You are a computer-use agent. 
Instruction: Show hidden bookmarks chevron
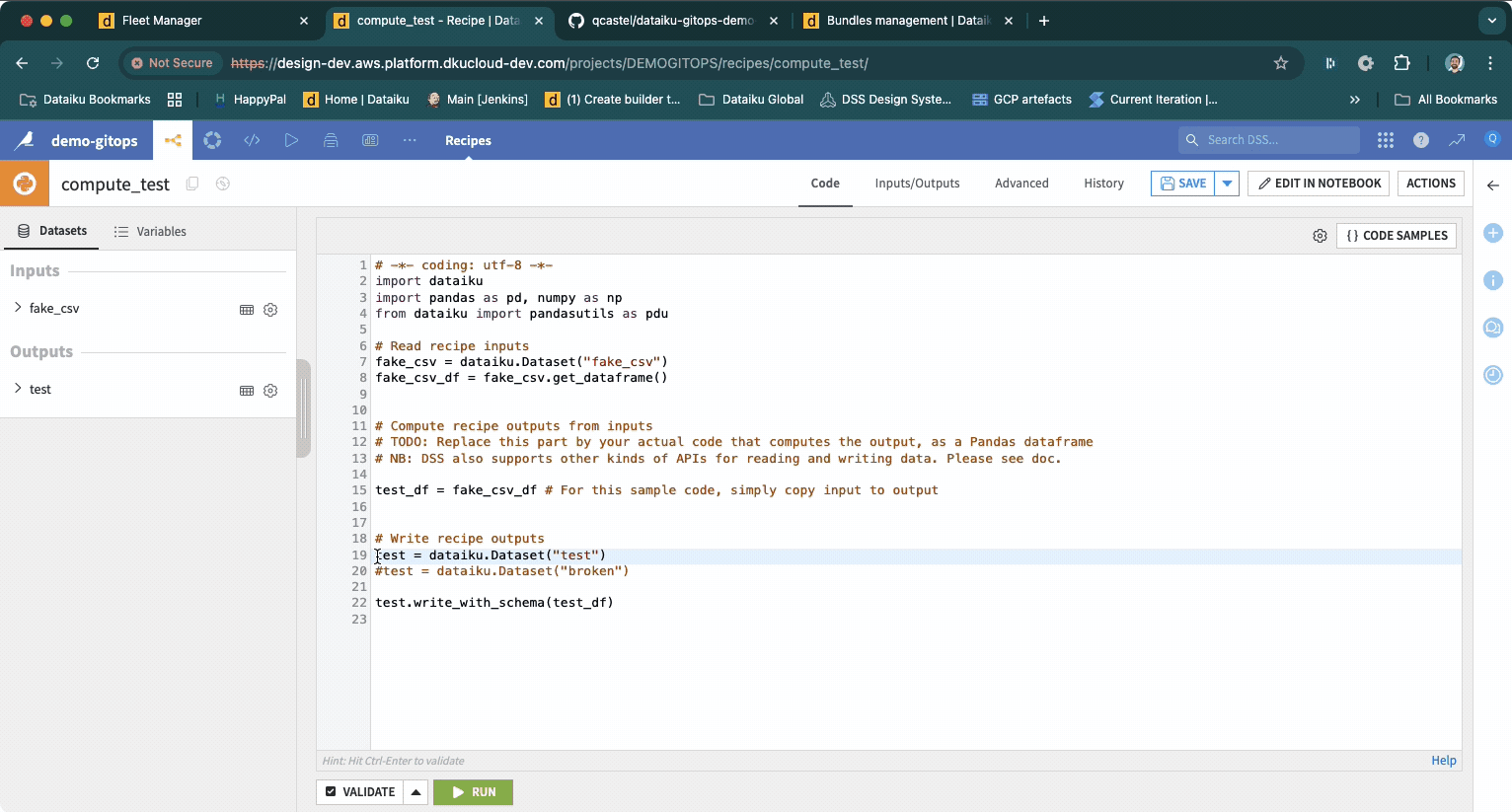tap(1355, 100)
